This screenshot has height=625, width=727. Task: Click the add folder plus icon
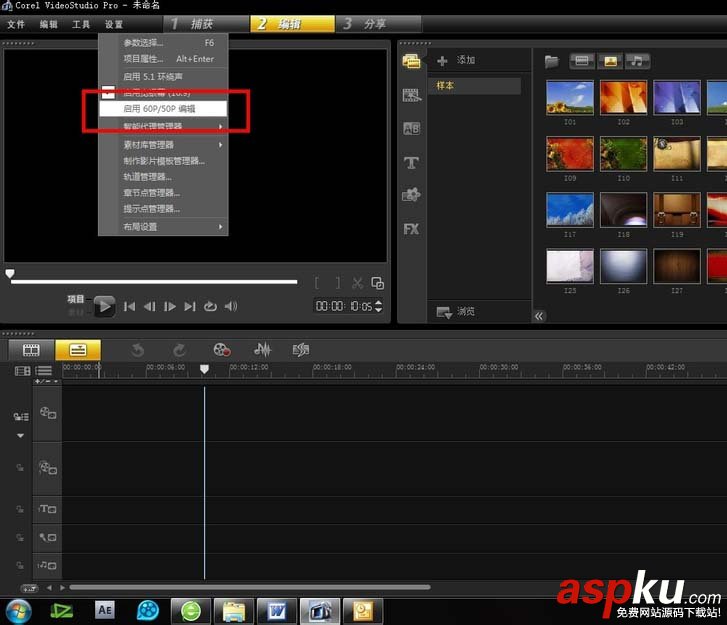[442, 61]
